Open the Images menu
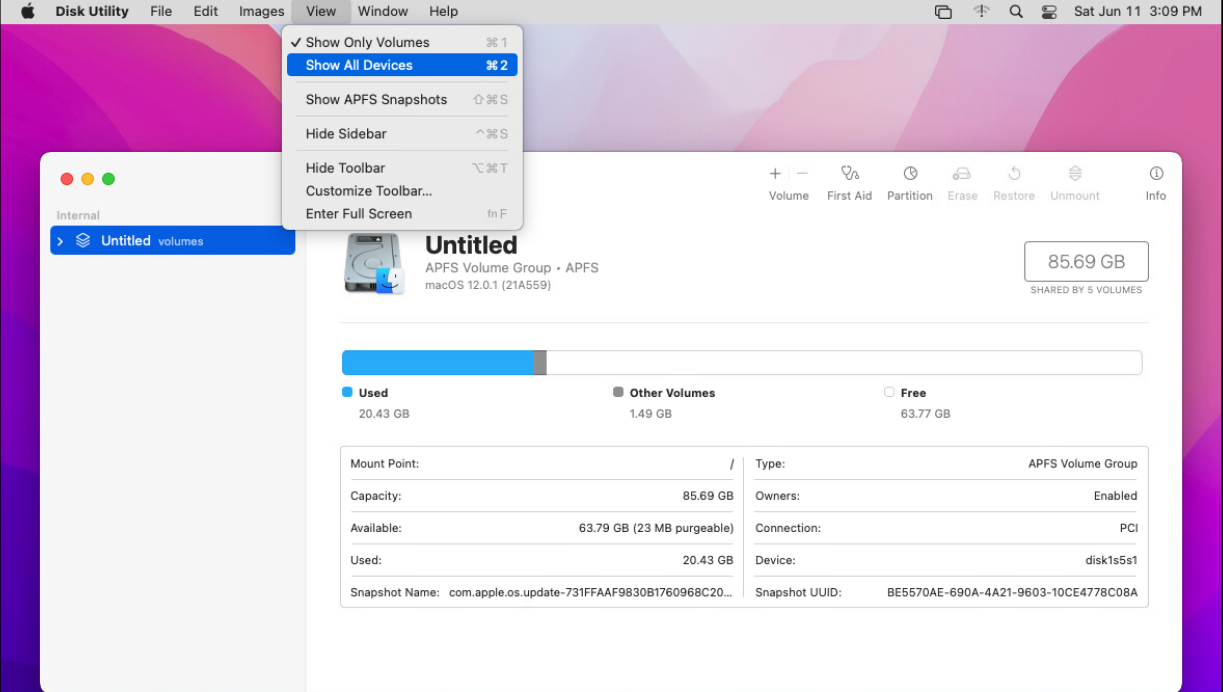Viewport: 1223px width, 692px height. (x=261, y=11)
